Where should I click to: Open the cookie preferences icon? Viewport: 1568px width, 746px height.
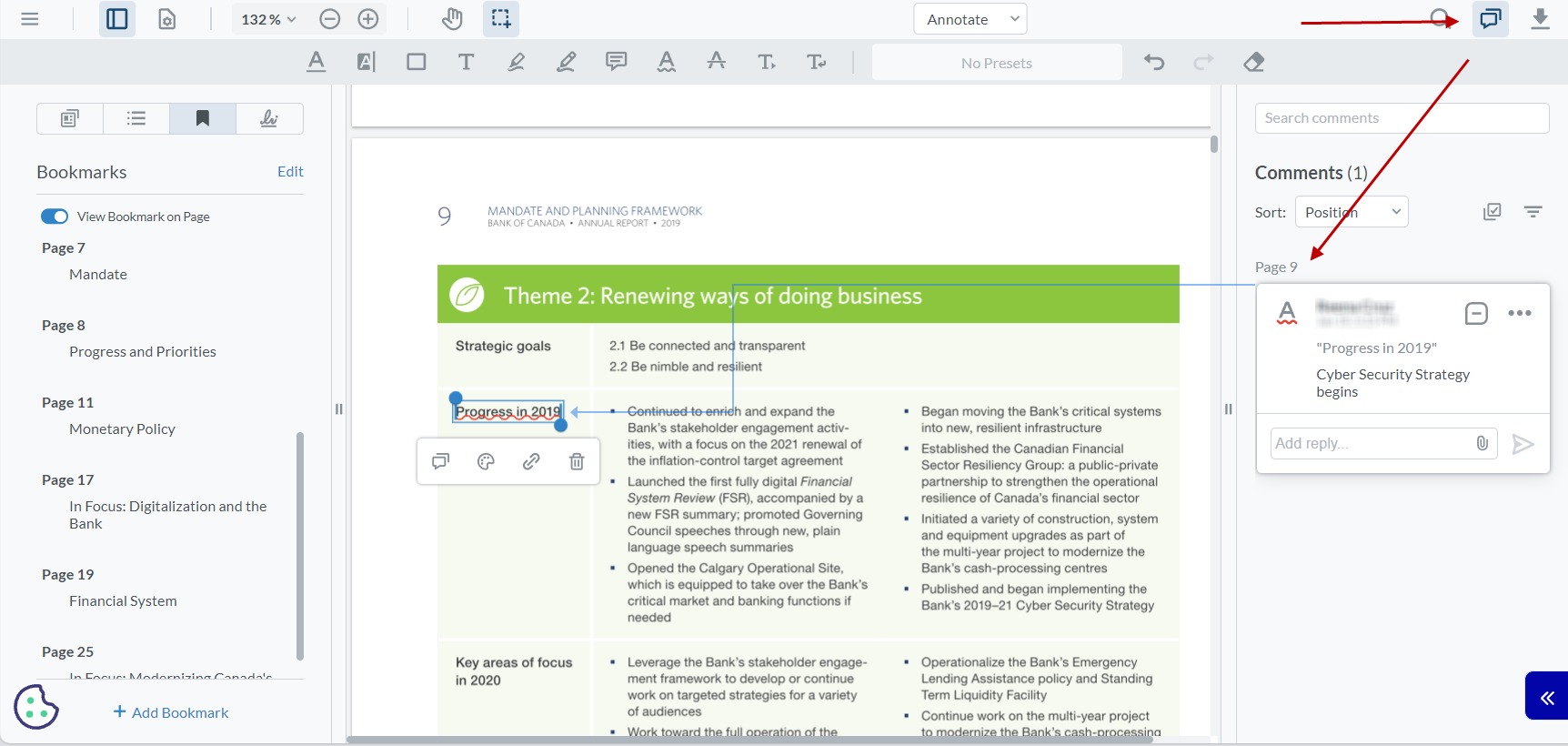click(x=36, y=707)
